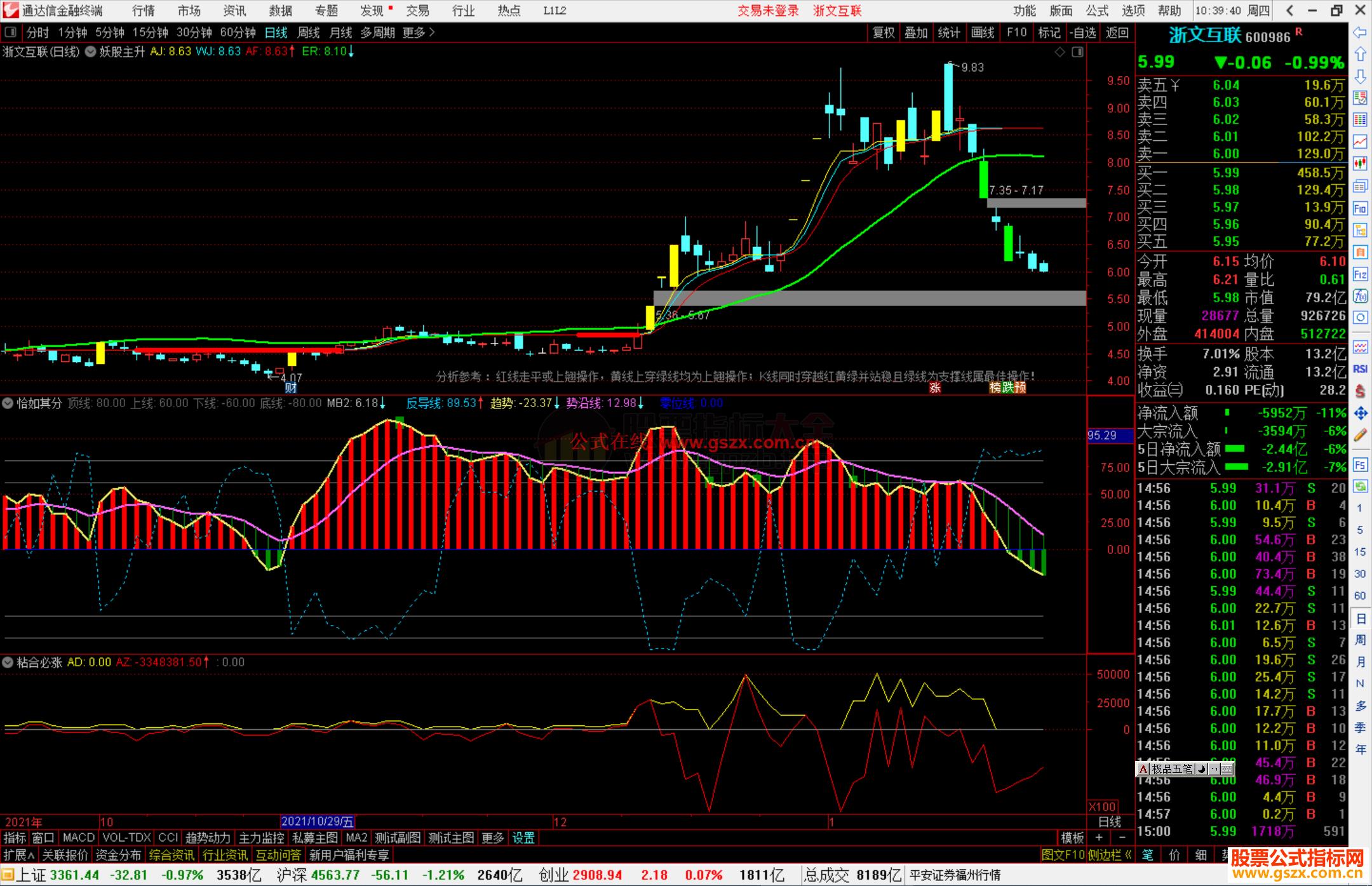Open the 市场 menu
Image resolution: width=1372 pixels, height=886 pixels.
click(189, 10)
